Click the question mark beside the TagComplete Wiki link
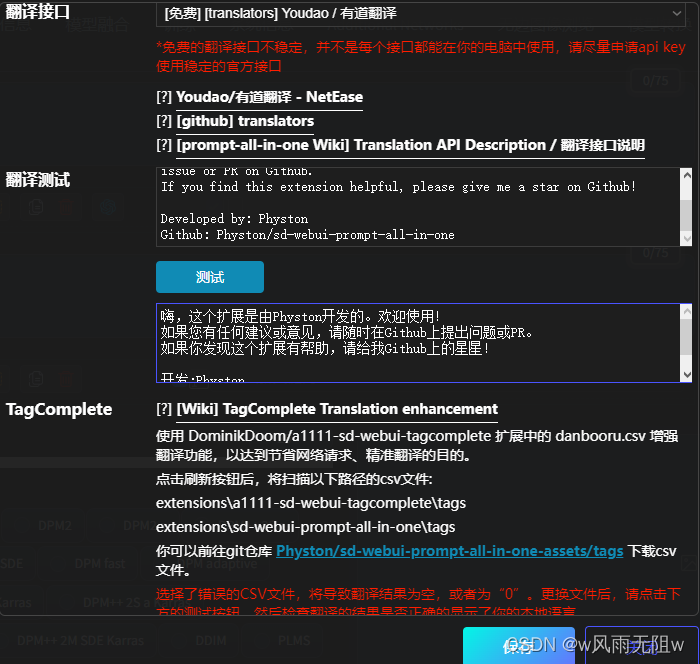This screenshot has height=664, width=700. [x=164, y=409]
